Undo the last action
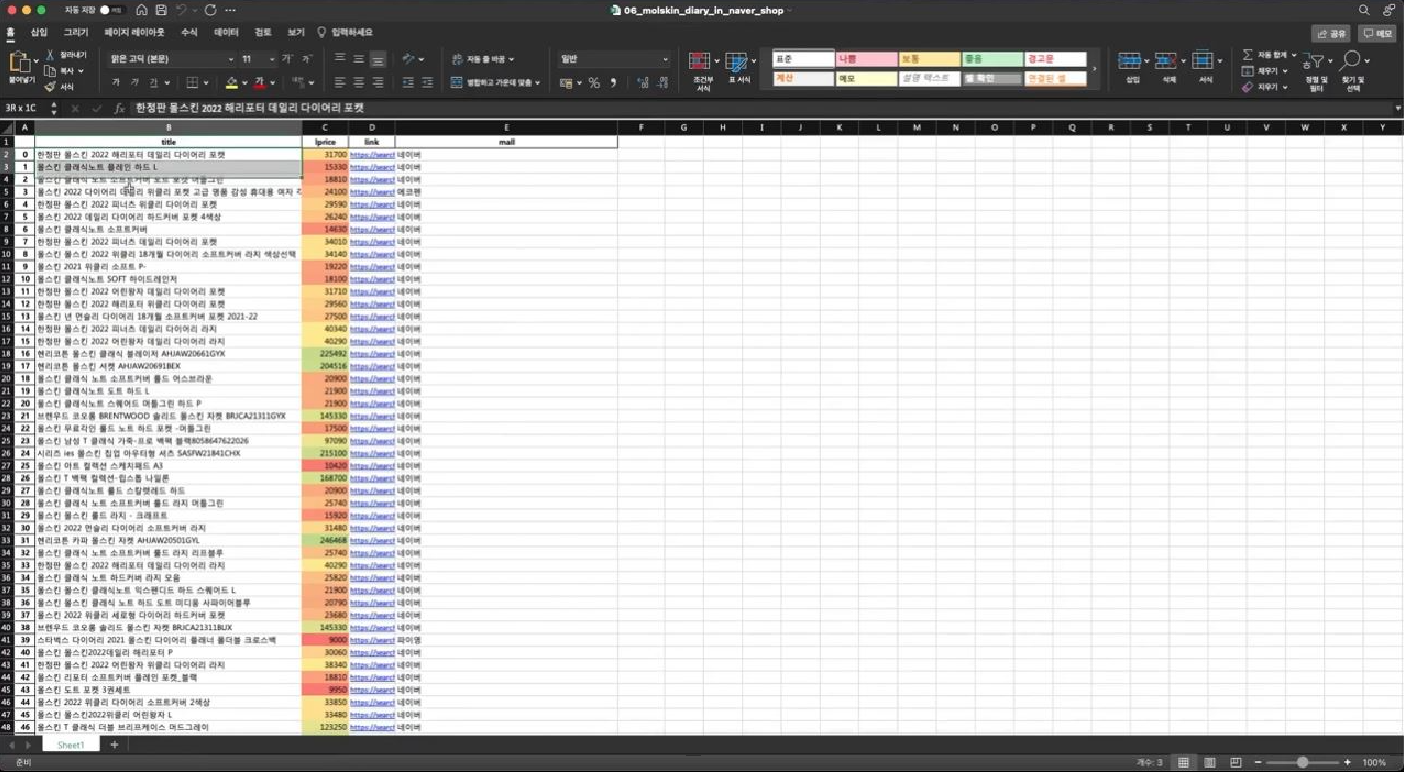Screen dimensions: 1404x772 (181, 9)
